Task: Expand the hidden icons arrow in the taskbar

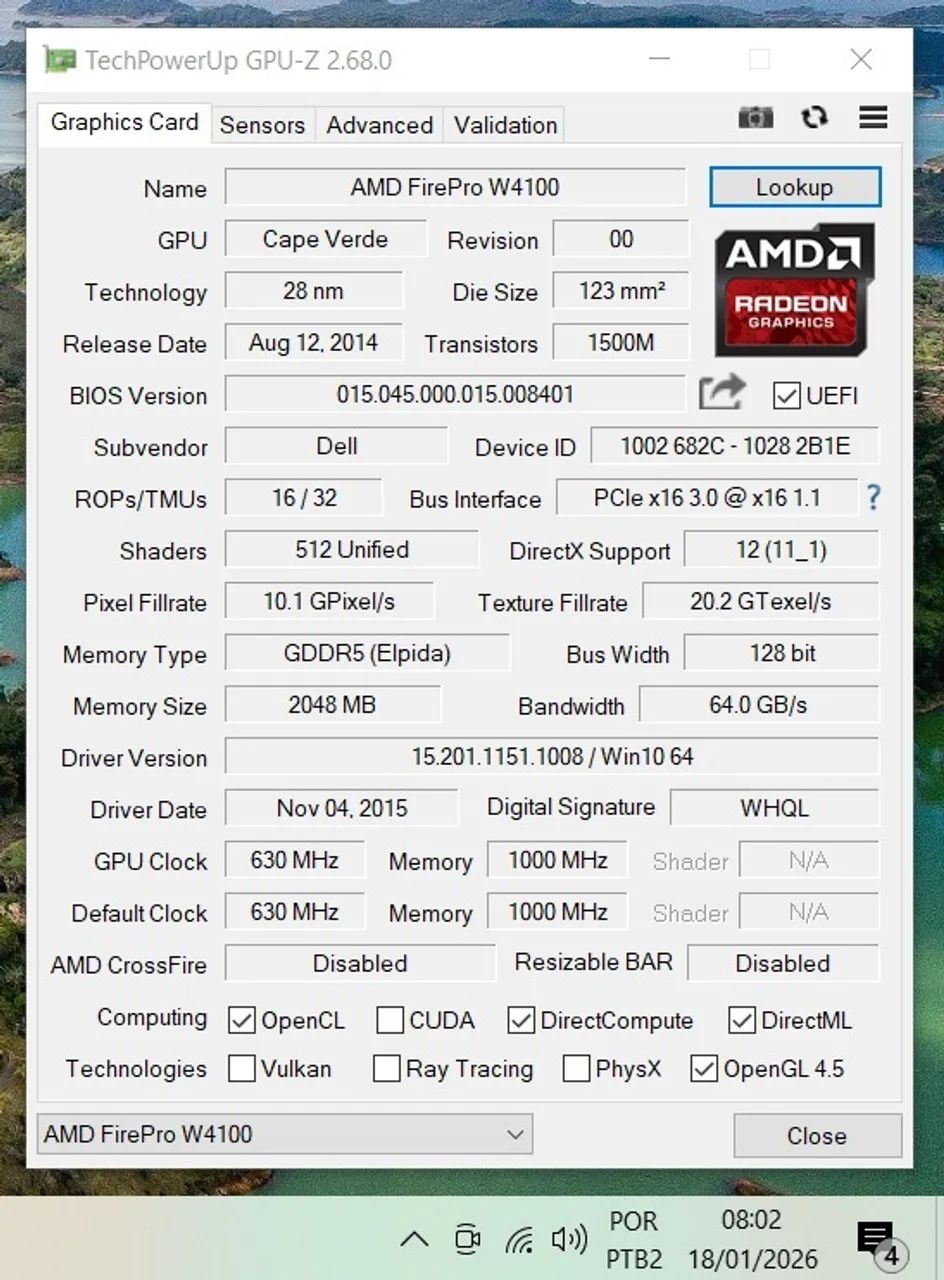Action: [x=414, y=1238]
